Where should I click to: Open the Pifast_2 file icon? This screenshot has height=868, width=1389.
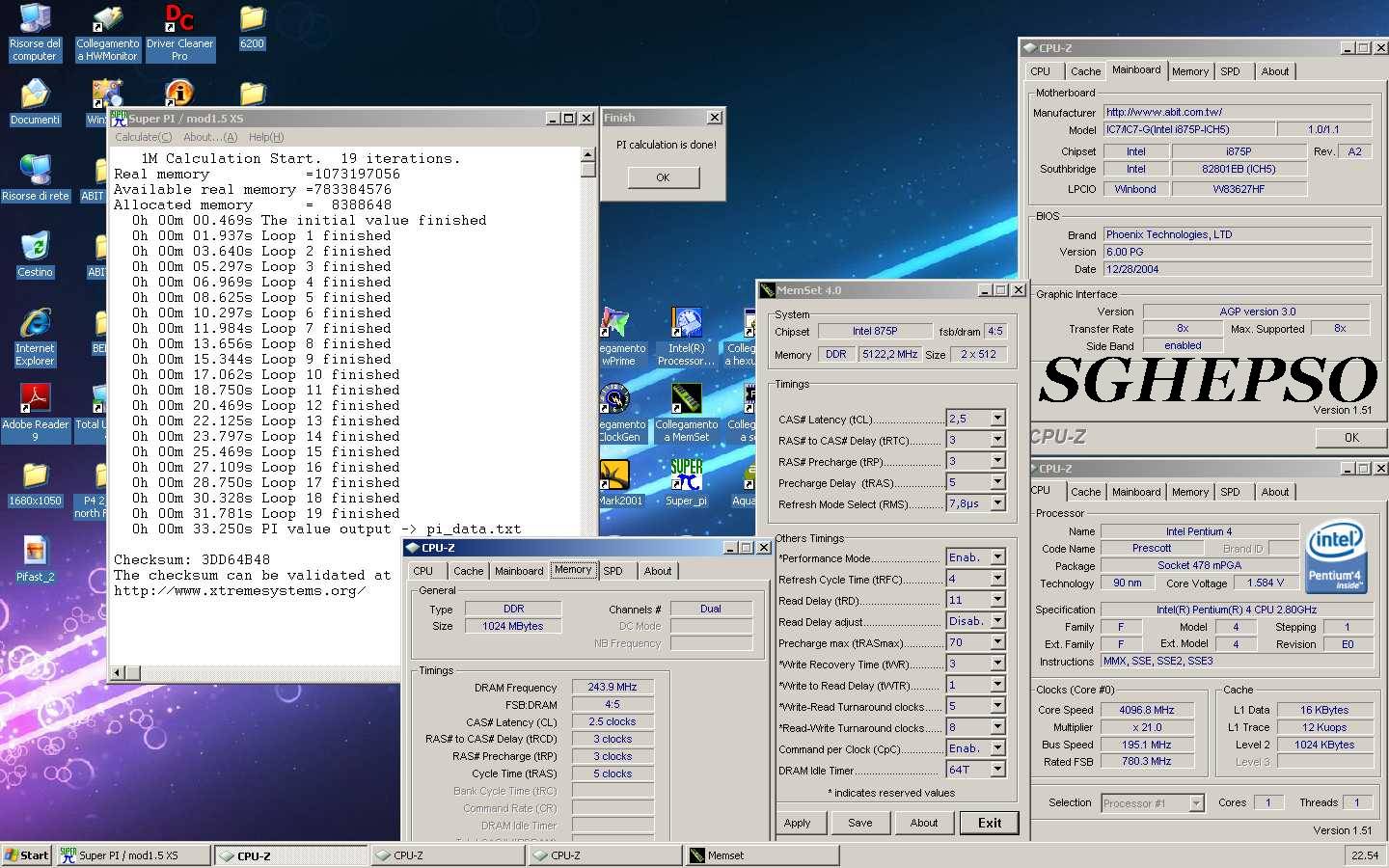[35, 559]
